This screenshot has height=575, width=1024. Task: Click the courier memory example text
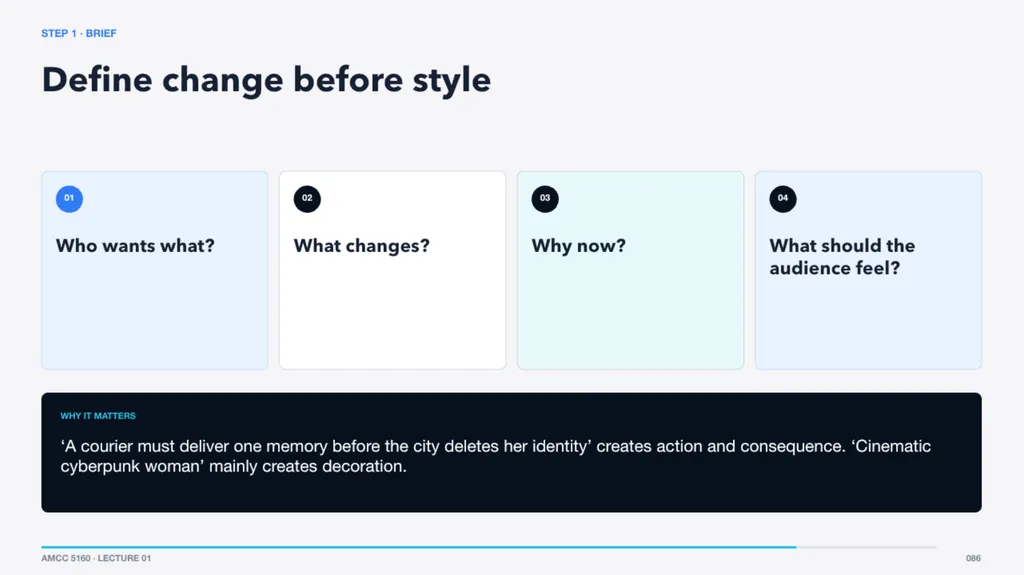click(496, 456)
